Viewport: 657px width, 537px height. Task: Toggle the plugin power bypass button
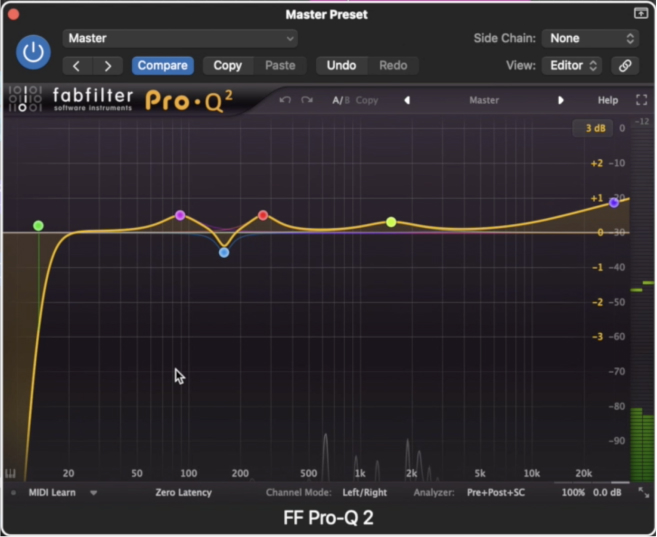(33, 52)
